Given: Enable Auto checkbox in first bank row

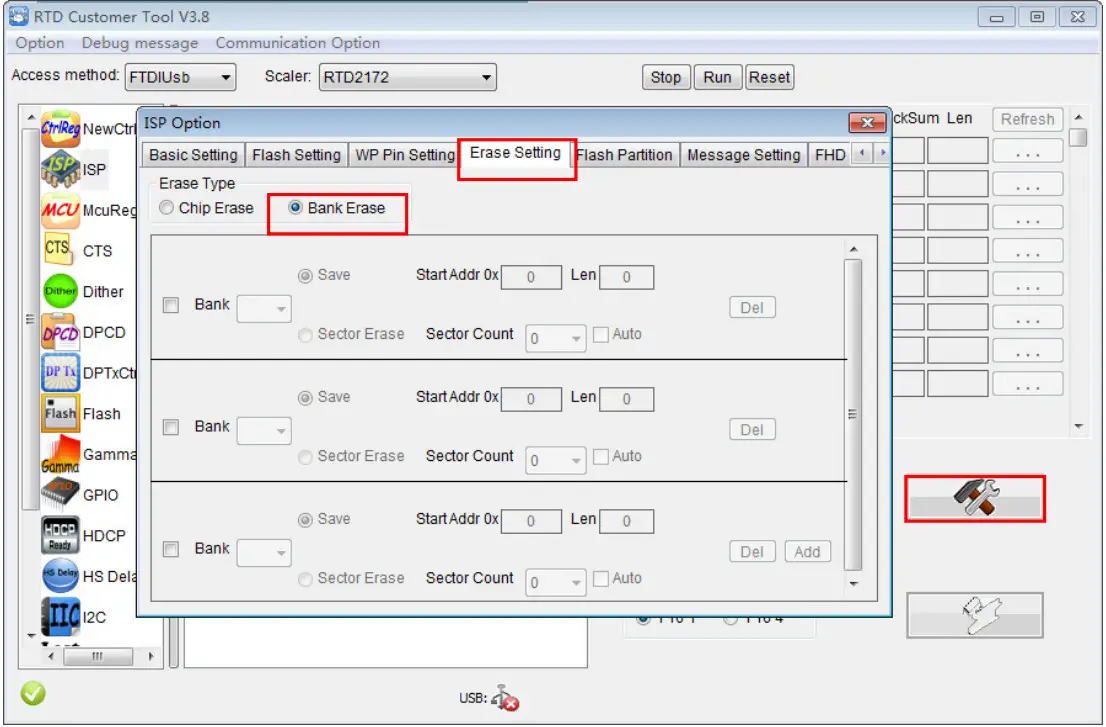Looking at the screenshot, I should [601, 334].
